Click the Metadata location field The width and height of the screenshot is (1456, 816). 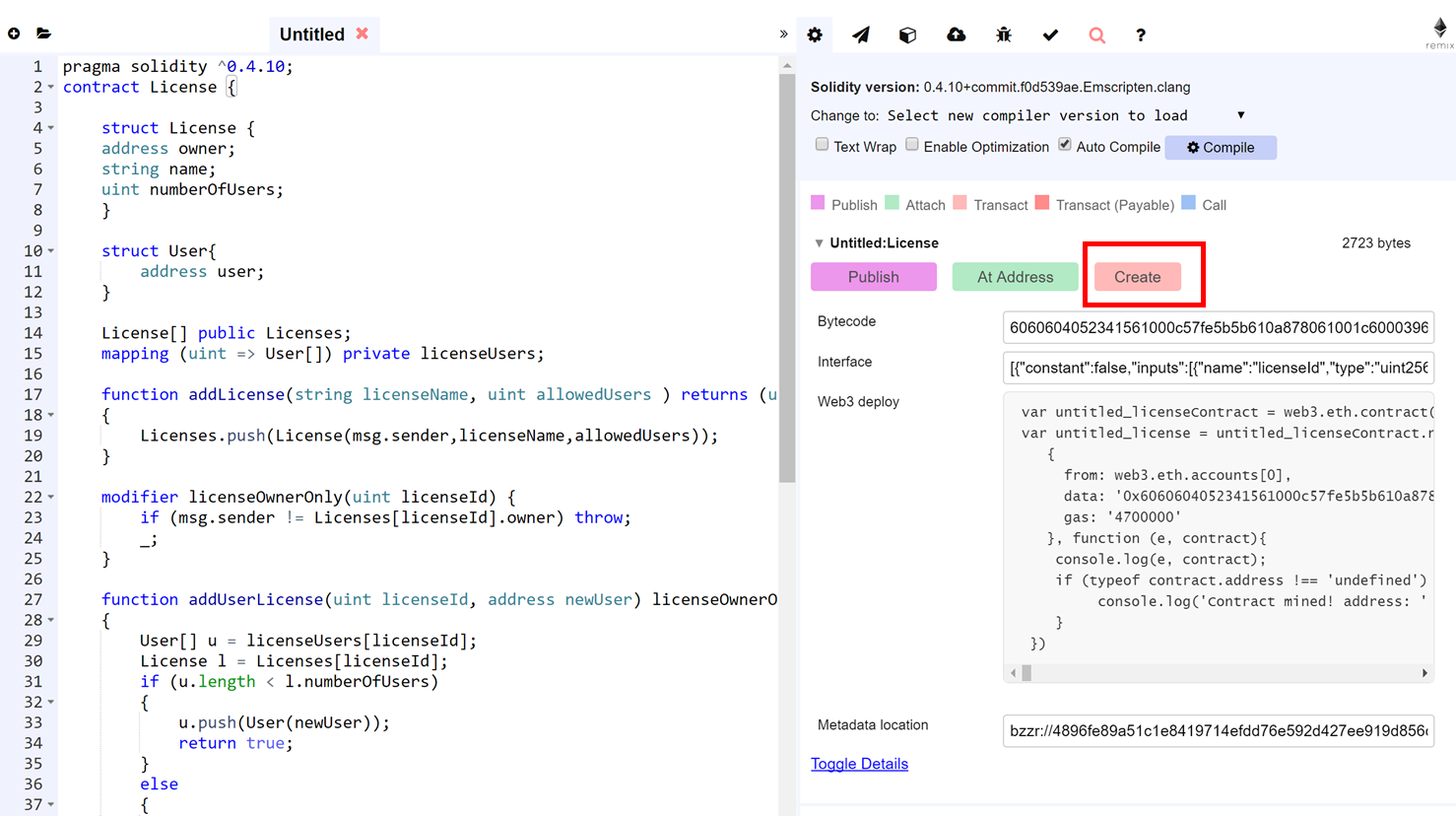[1219, 730]
